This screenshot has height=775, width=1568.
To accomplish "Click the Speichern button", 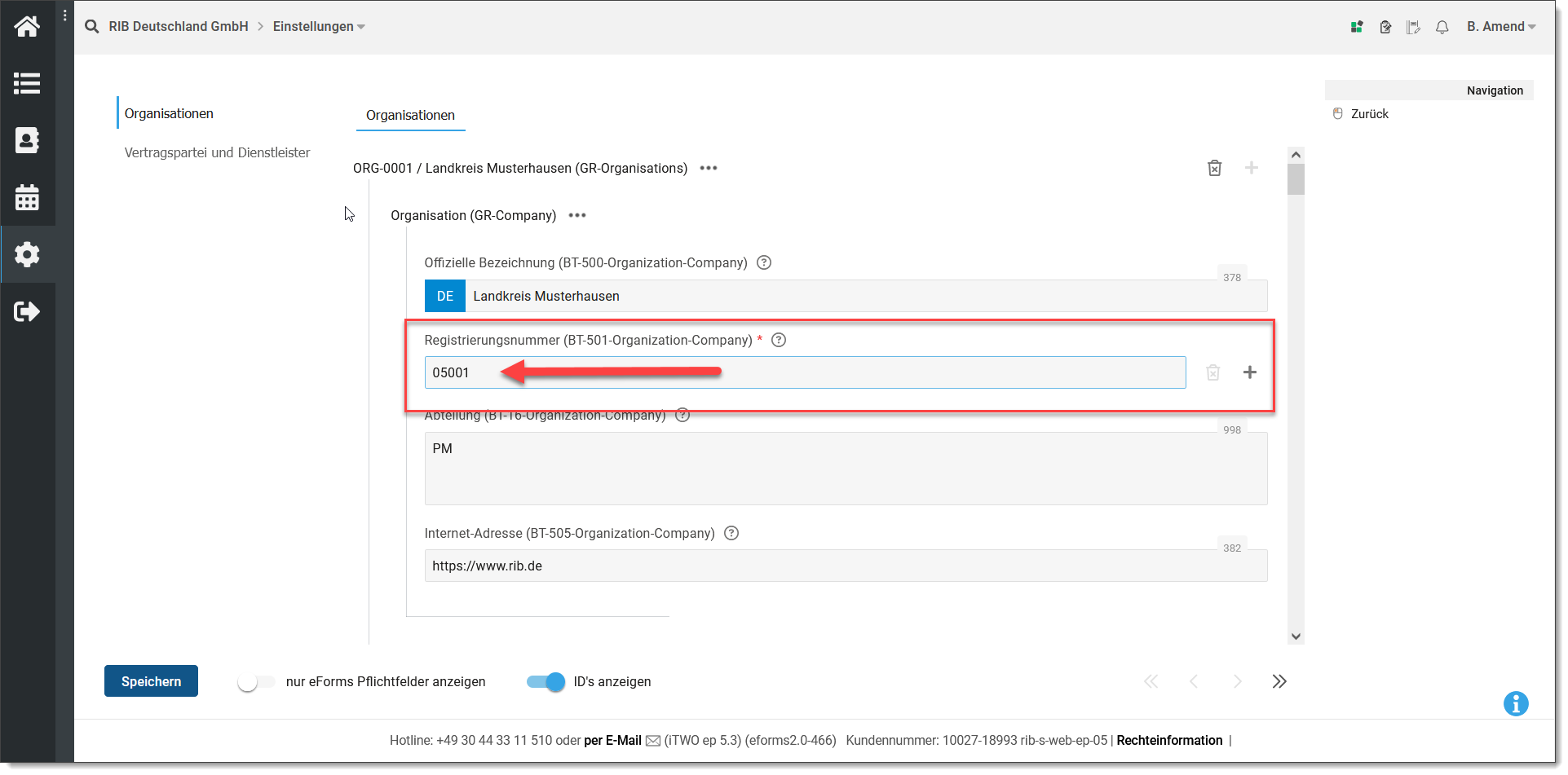I will point(151,681).
